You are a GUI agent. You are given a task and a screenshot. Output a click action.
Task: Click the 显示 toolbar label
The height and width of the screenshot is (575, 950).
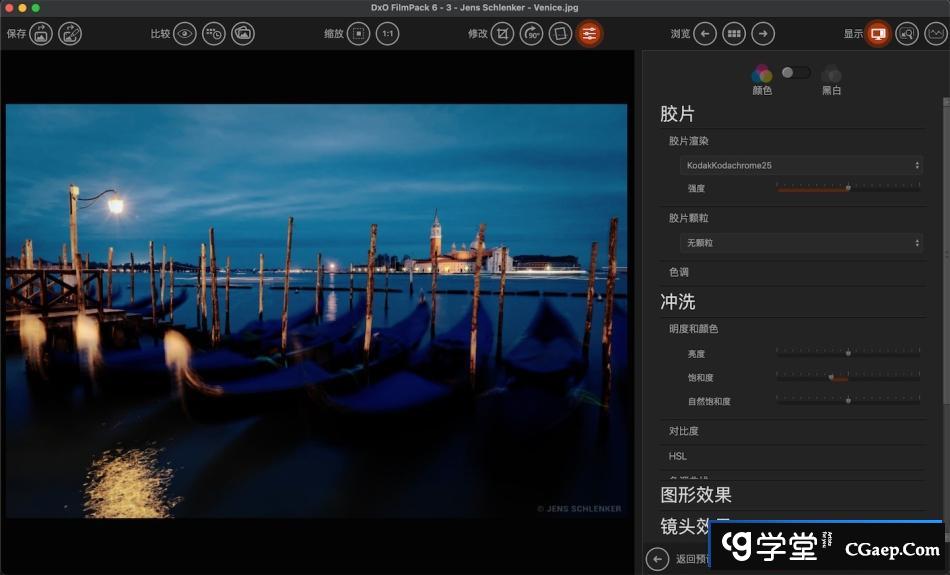click(853, 33)
